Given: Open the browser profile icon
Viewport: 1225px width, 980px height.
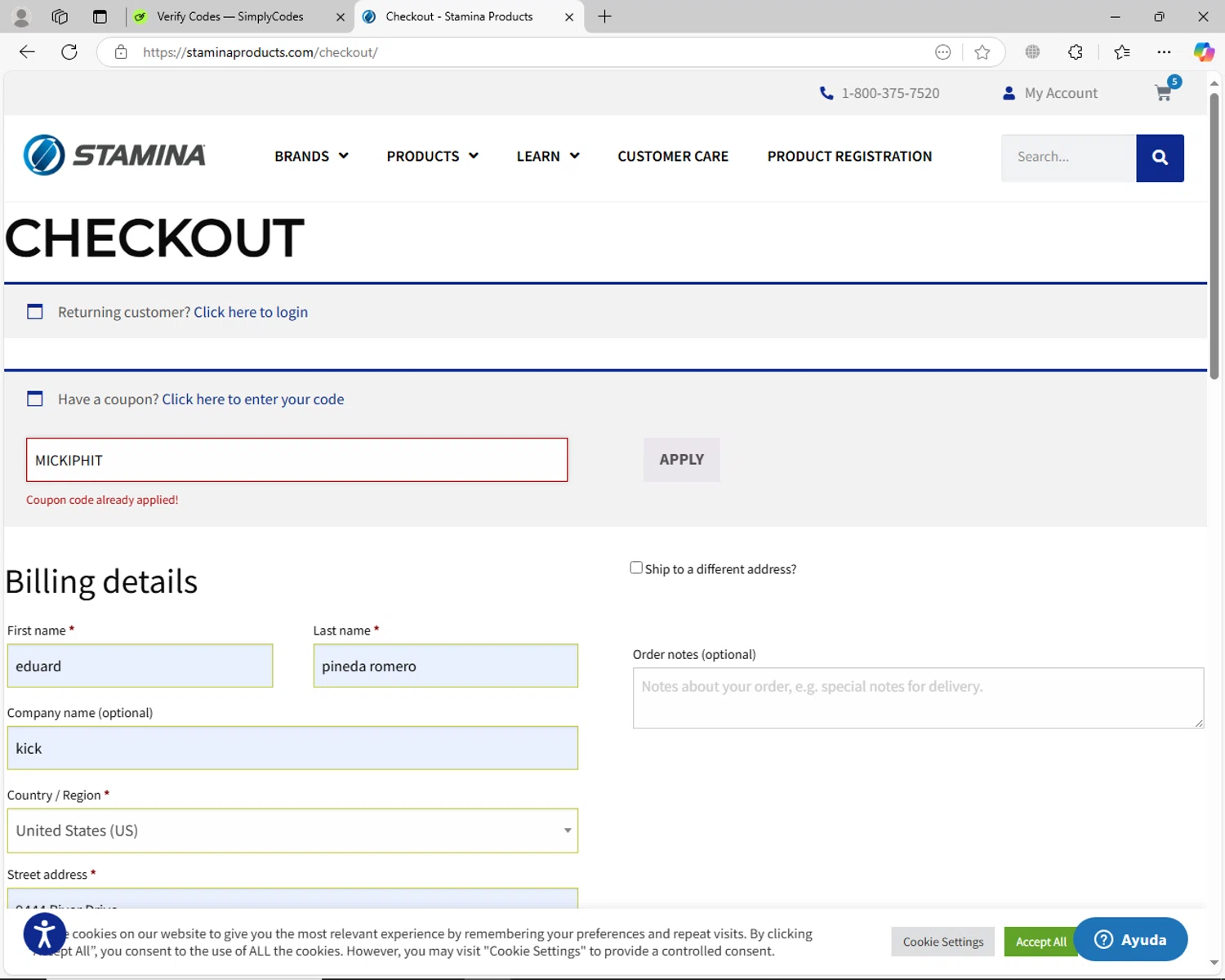Looking at the screenshot, I should click(21, 16).
